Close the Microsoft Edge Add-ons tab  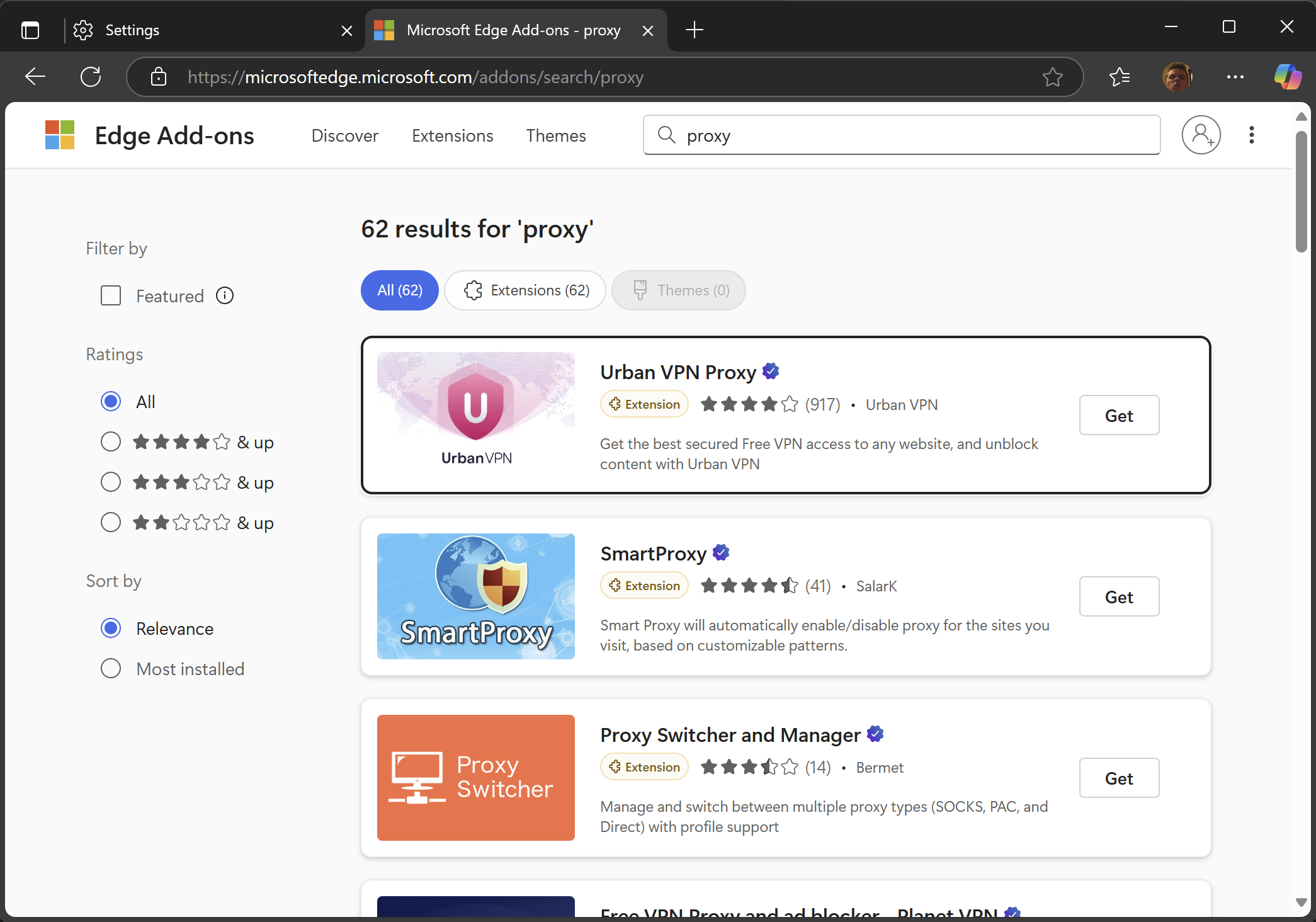tap(648, 30)
